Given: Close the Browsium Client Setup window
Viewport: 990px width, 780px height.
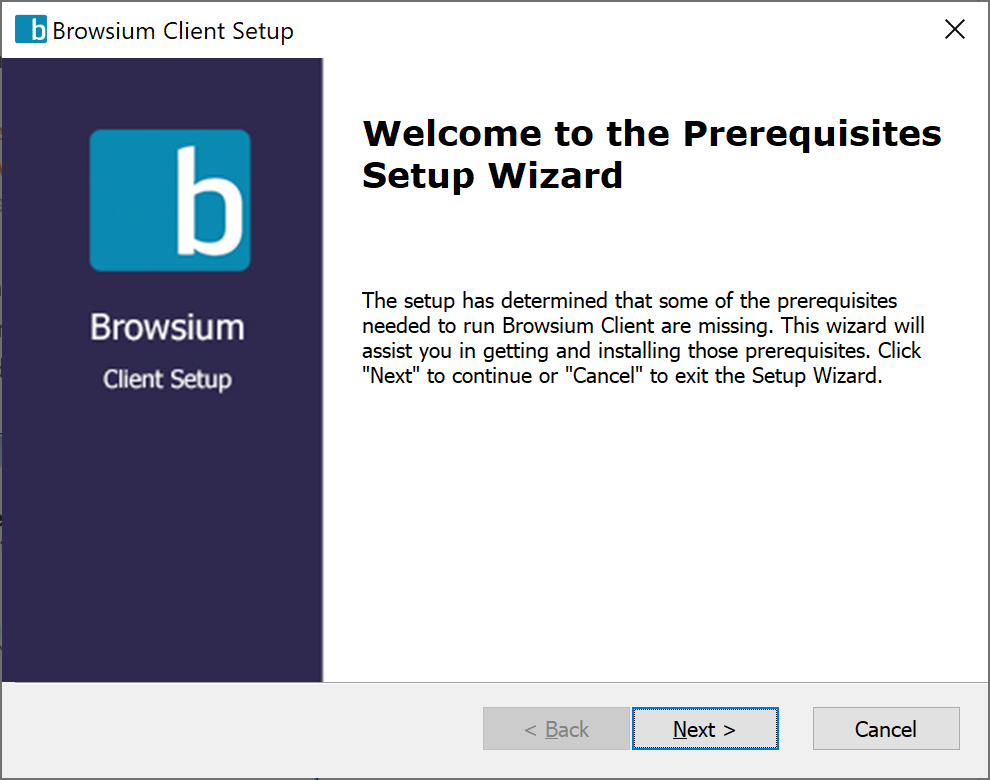Looking at the screenshot, I should 954,30.
